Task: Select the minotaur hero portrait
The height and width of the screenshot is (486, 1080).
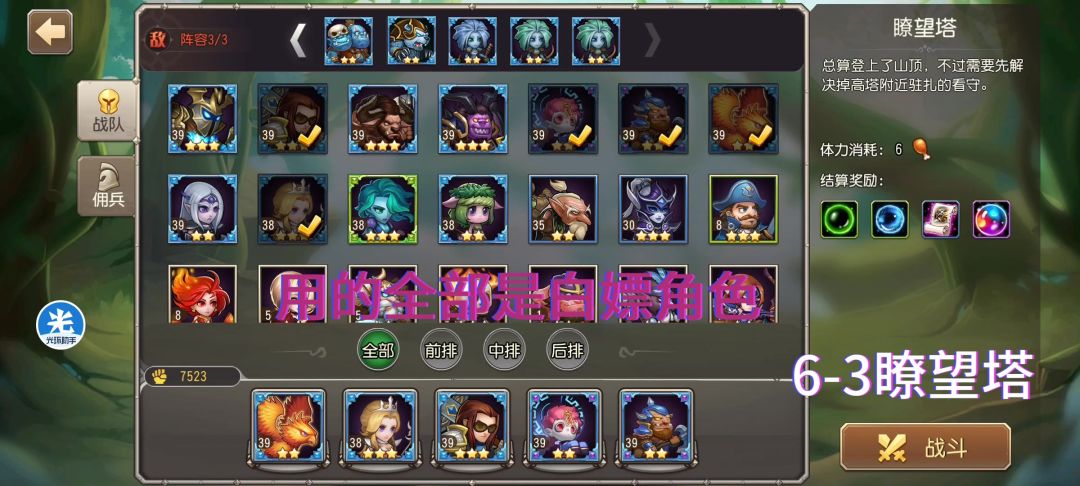Action: [383, 118]
